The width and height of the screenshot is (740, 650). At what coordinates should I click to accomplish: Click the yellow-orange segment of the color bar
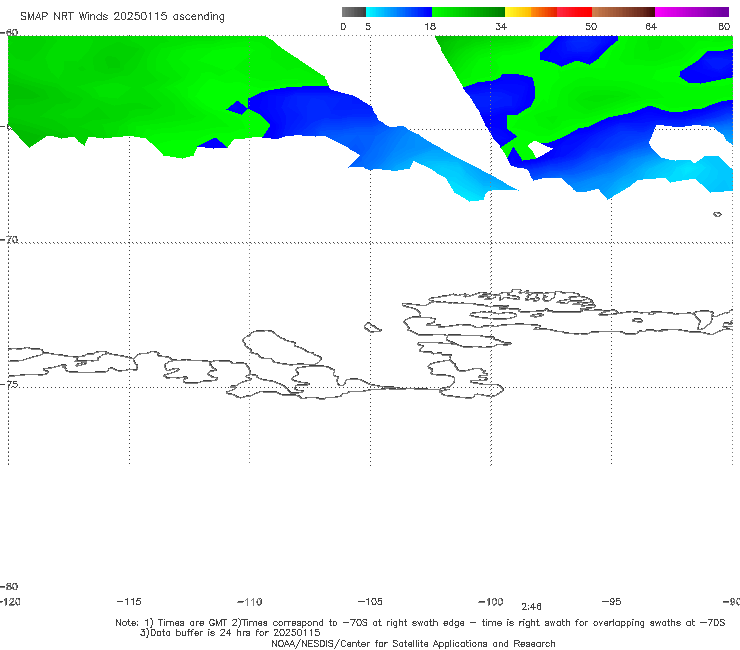[x=531, y=12]
